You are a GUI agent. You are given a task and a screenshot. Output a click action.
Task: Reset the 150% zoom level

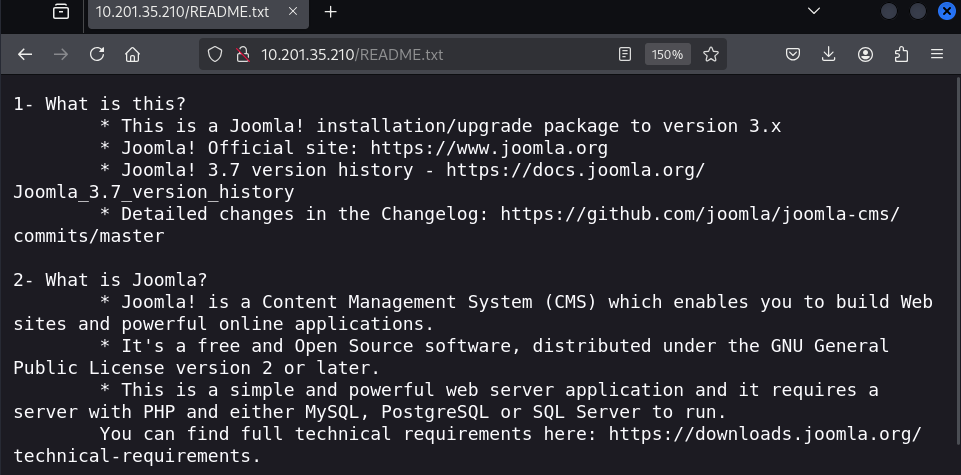[667, 55]
